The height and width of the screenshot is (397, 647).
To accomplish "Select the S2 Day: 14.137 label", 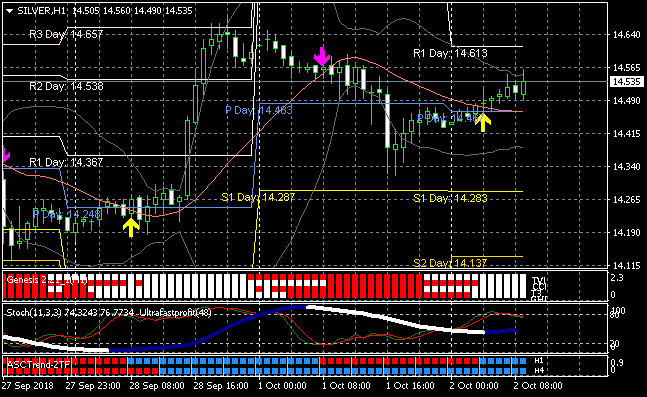I will pyautogui.click(x=450, y=263).
